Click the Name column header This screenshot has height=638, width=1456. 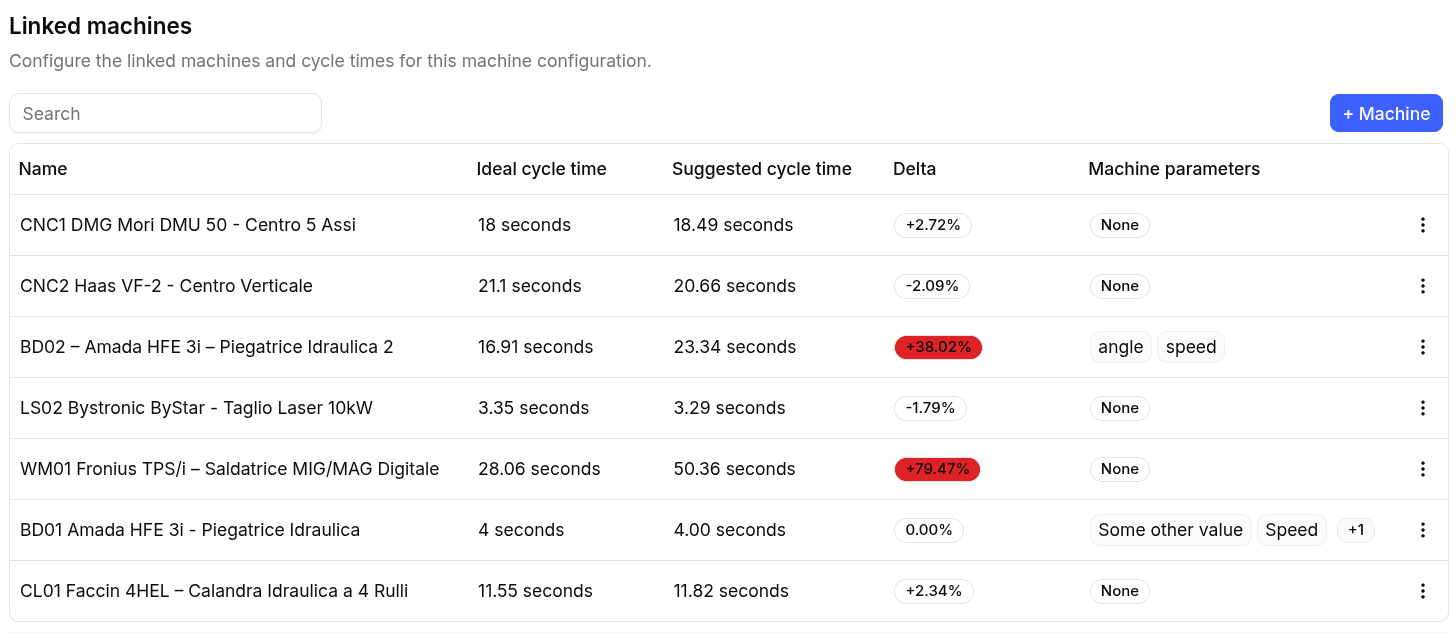(x=43, y=169)
